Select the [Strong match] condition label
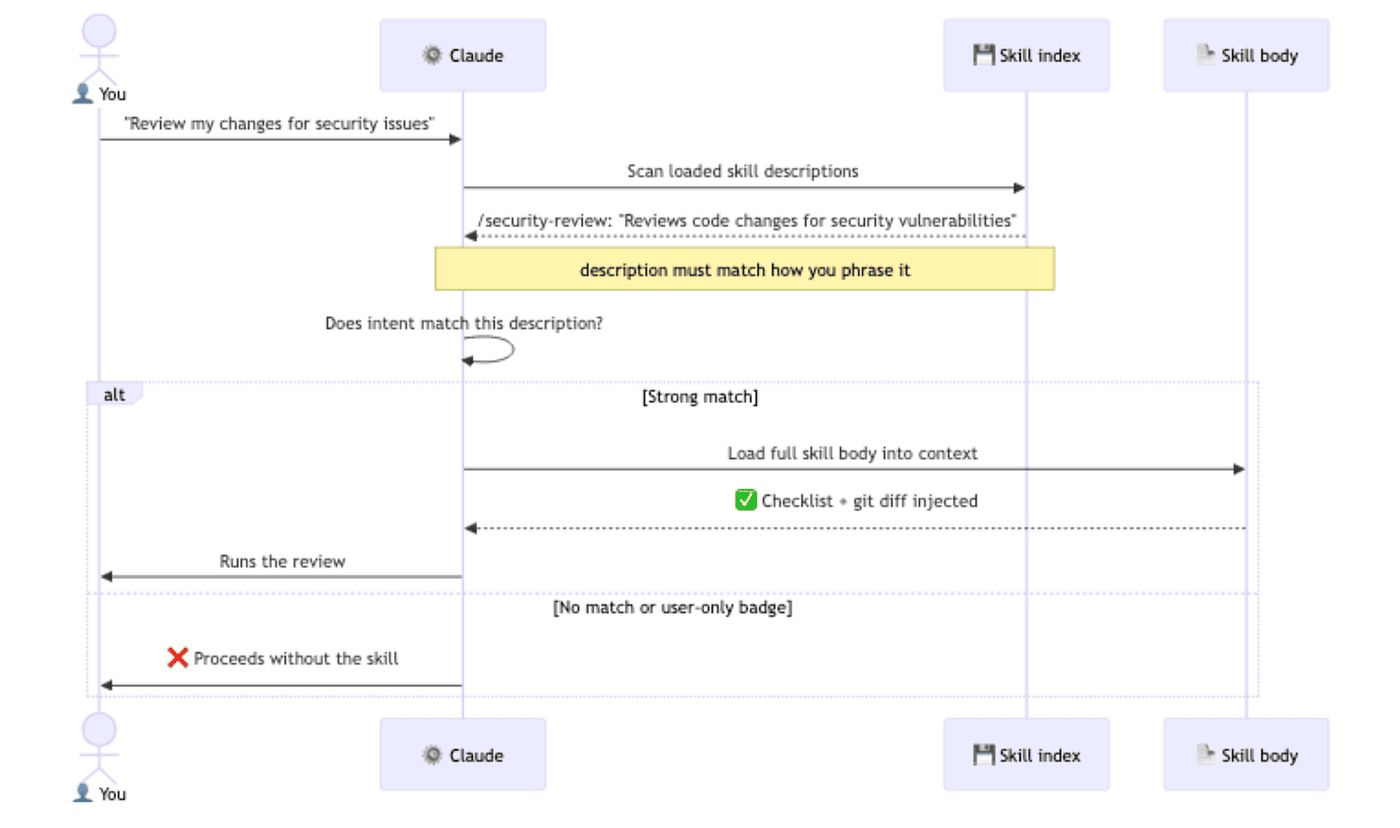This screenshot has width=1400, height=828. pyautogui.click(x=700, y=397)
